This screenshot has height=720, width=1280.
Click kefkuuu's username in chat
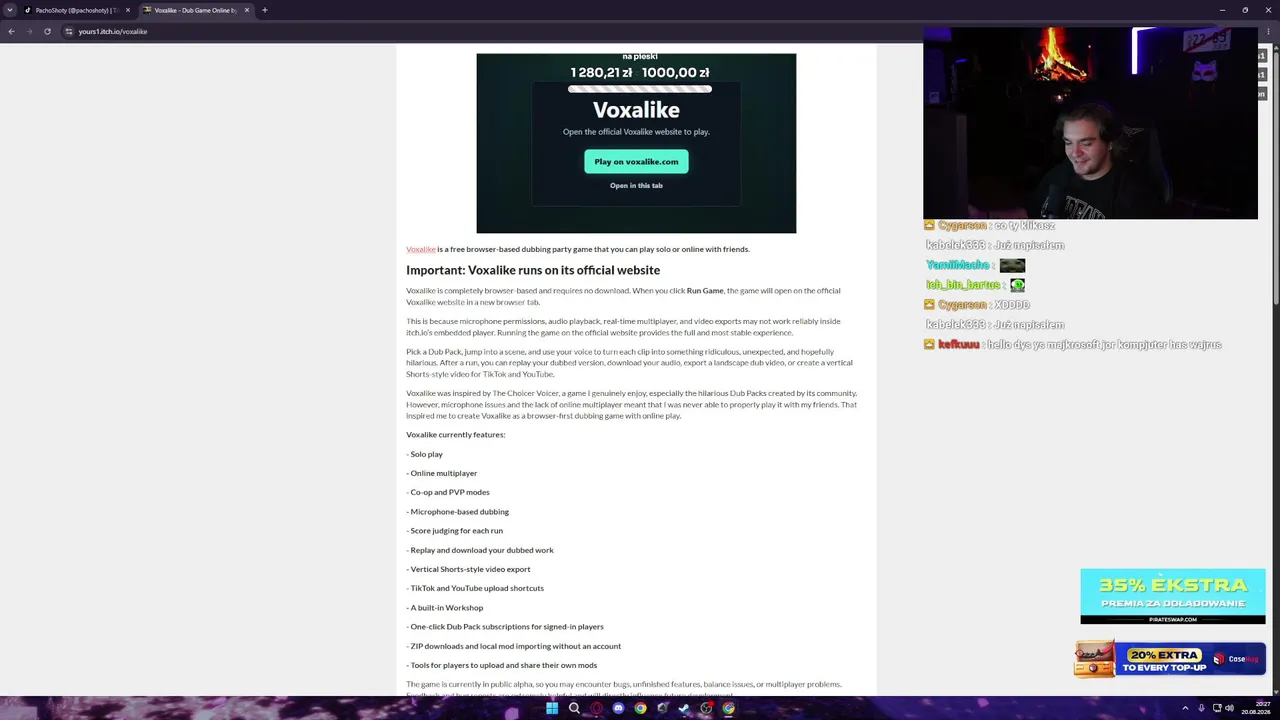(959, 344)
